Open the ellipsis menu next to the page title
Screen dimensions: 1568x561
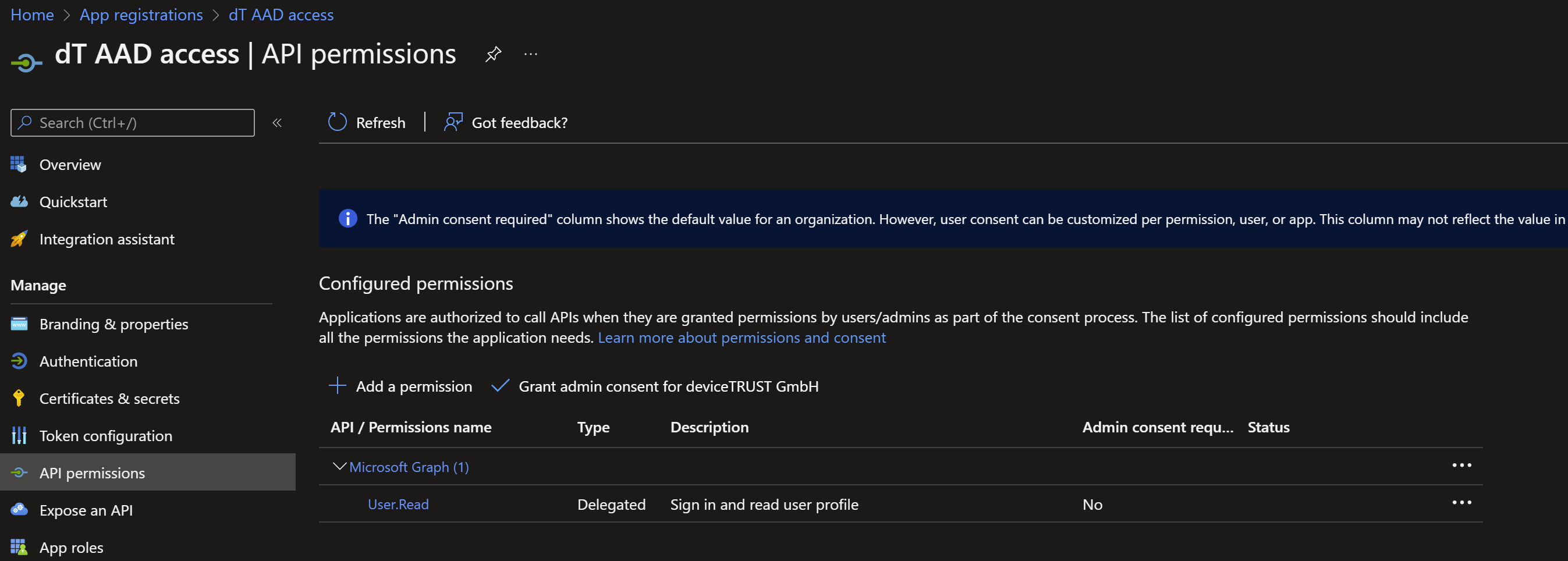click(x=530, y=54)
